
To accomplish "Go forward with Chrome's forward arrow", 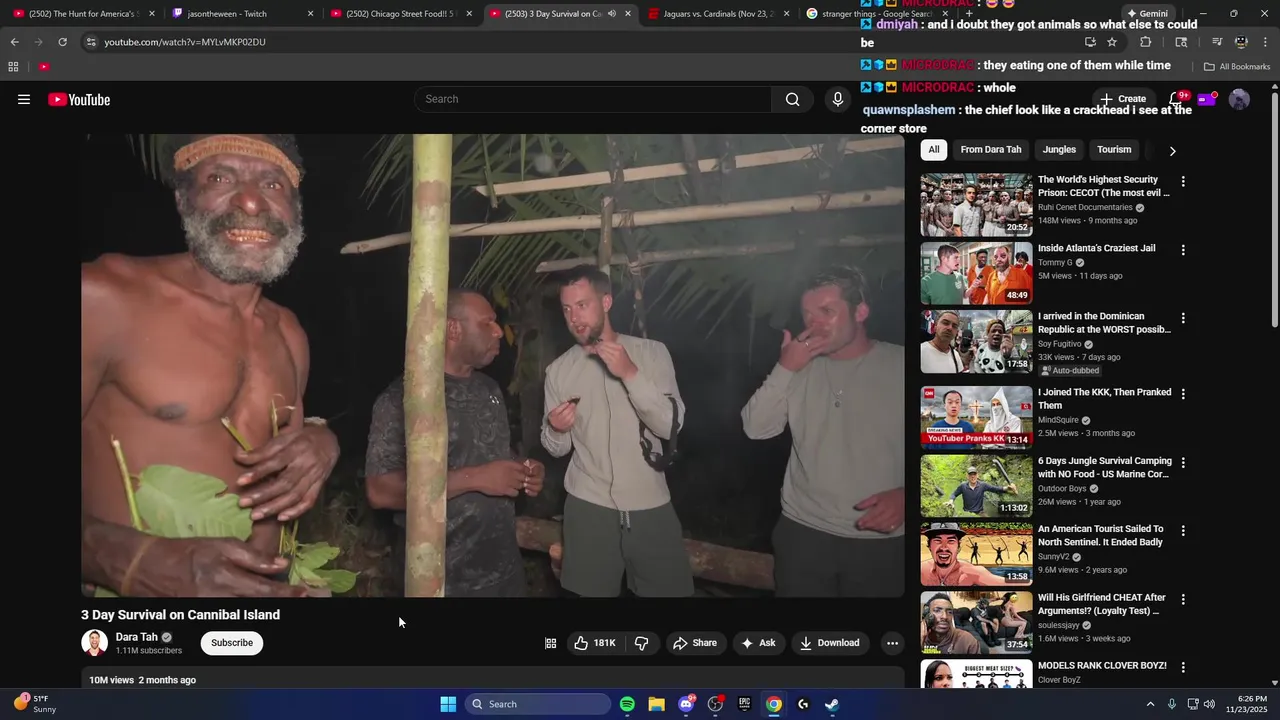I will coord(38,42).
